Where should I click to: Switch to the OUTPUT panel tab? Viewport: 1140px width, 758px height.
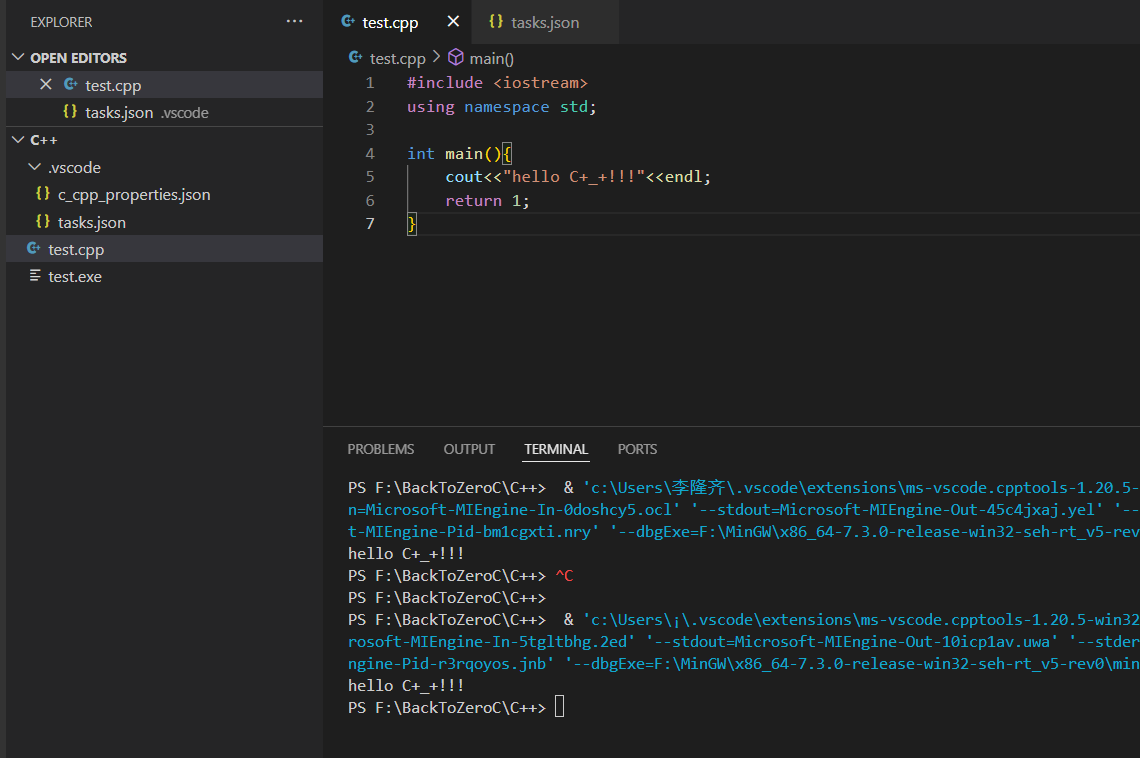point(469,449)
